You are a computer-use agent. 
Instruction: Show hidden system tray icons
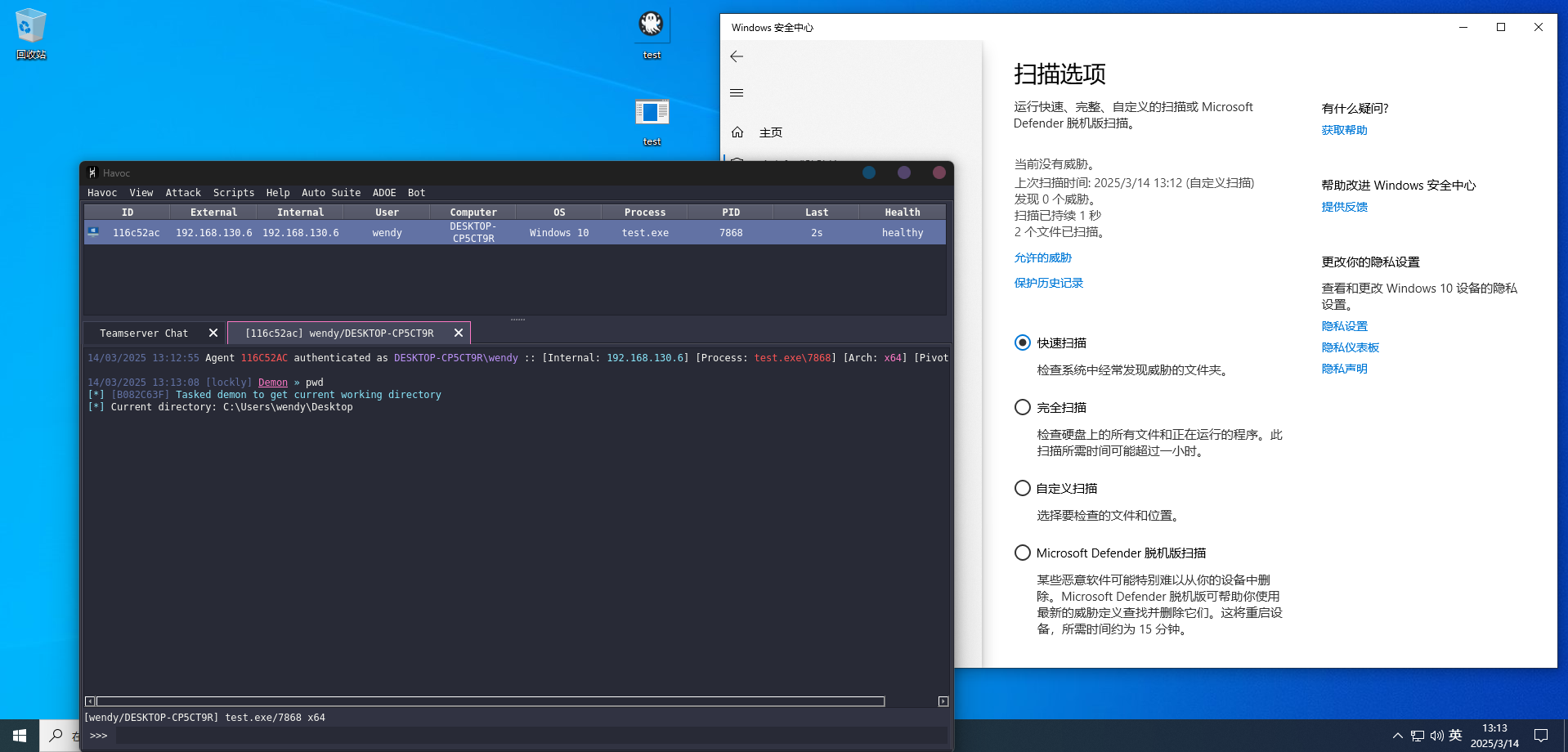[1397, 736]
